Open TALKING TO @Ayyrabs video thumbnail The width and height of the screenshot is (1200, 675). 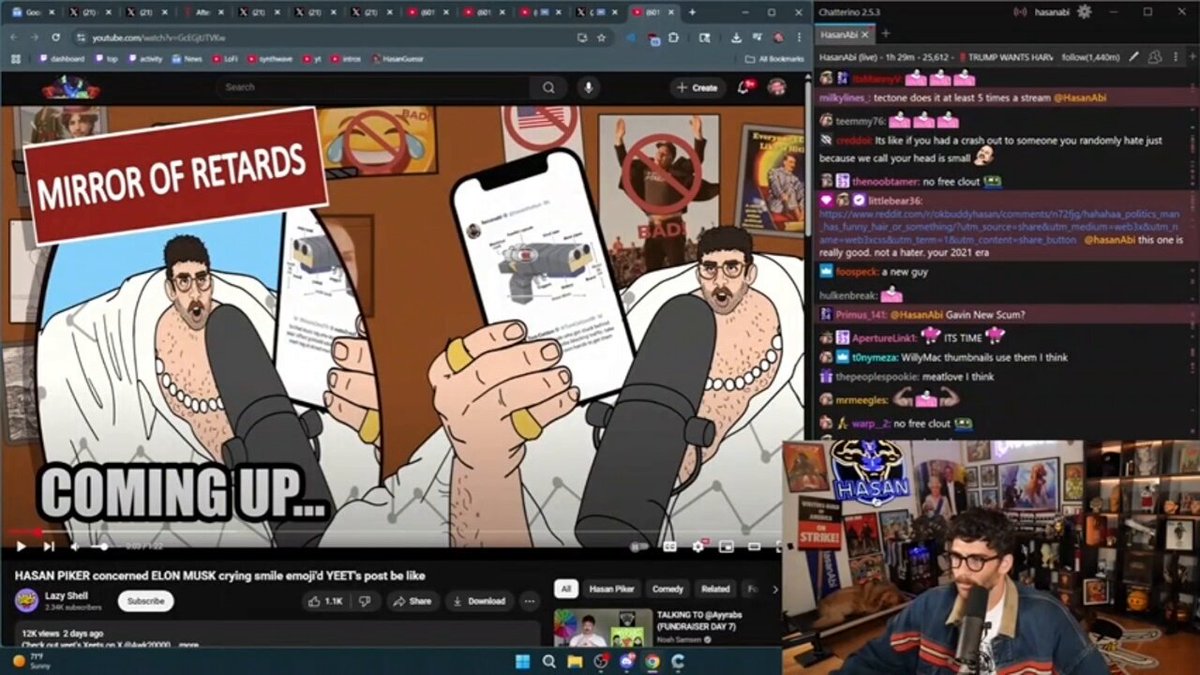click(601, 628)
